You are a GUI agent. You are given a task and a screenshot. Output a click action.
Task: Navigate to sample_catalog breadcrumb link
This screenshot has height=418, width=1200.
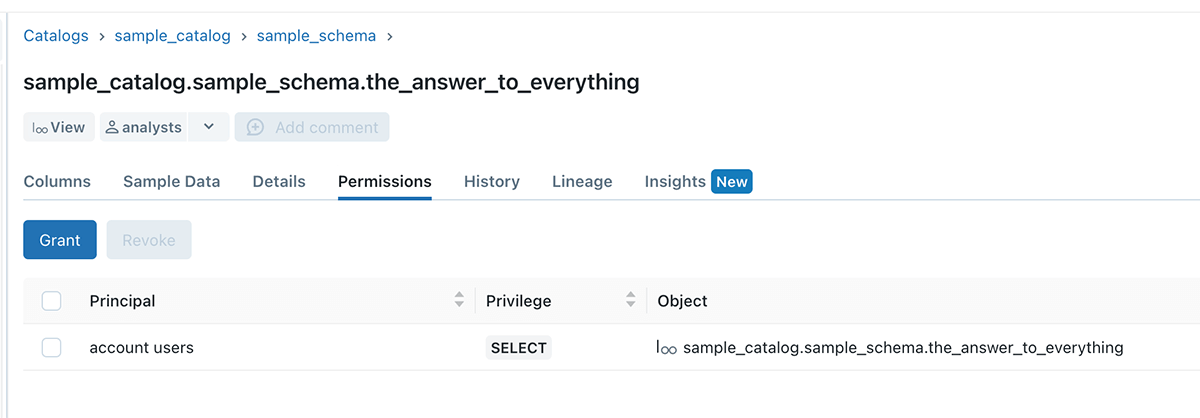coord(172,36)
